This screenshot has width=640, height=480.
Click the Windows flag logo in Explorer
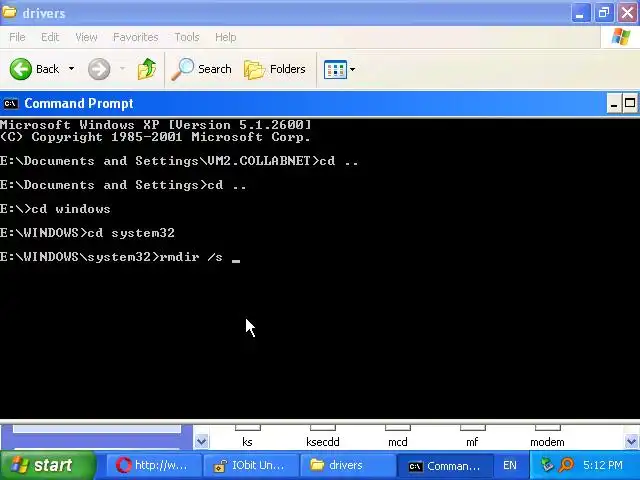coord(620,37)
